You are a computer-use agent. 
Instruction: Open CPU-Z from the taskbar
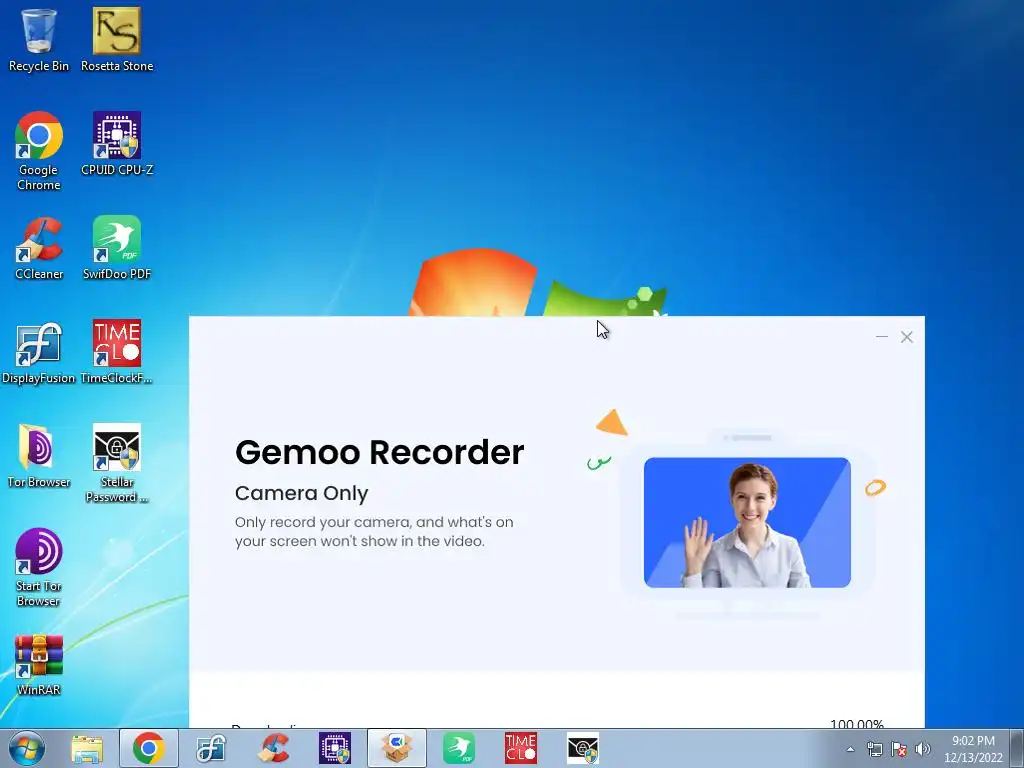coord(335,748)
